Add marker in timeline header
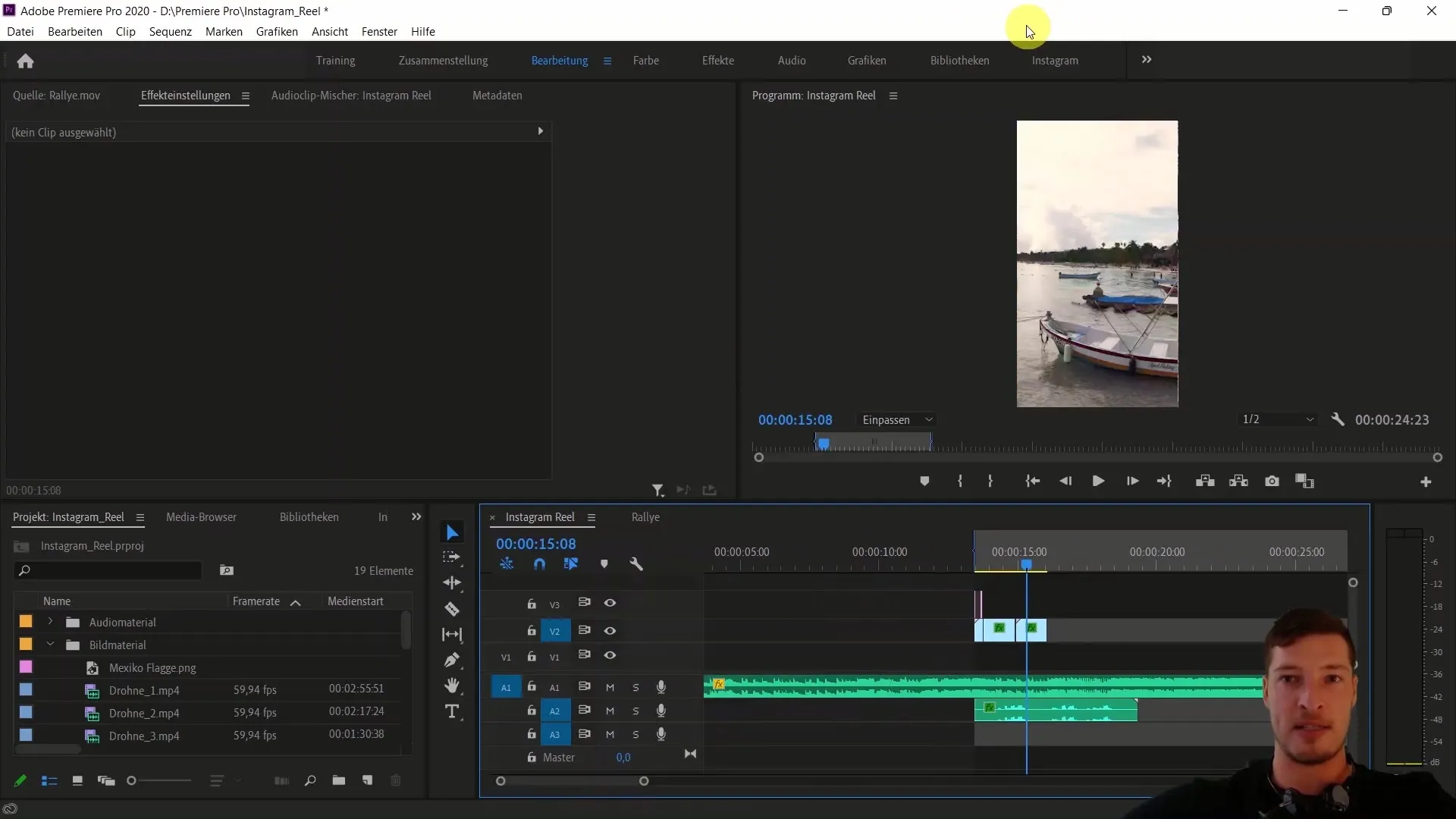1456x819 pixels. (x=604, y=563)
